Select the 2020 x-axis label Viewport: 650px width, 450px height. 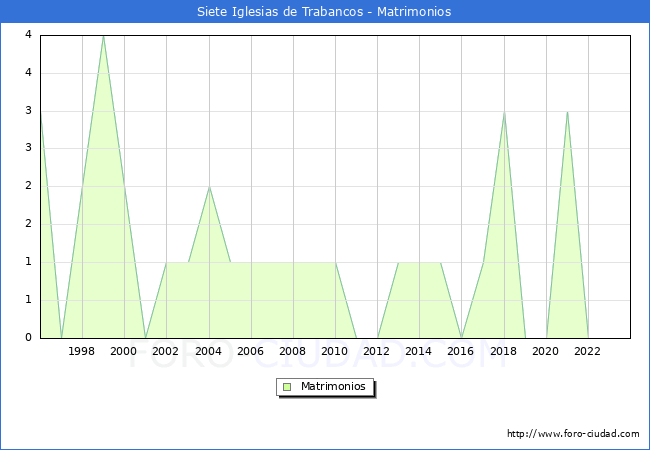coord(546,351)
